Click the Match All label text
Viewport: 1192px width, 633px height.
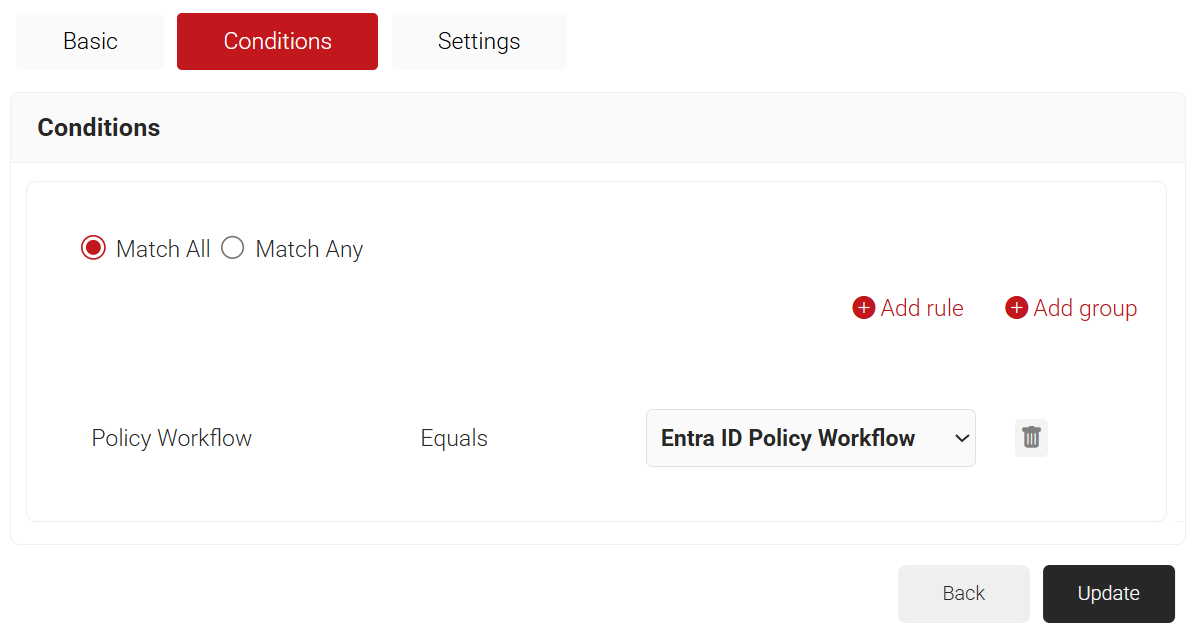point(163,249)
